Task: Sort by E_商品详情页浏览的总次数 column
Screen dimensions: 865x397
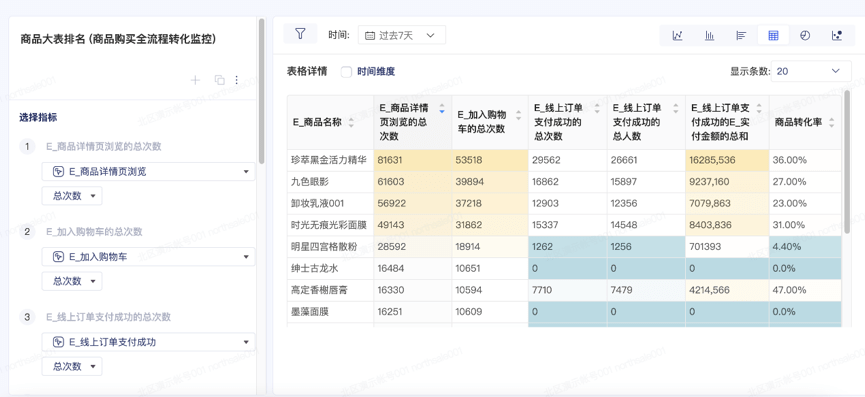Action: coord(441,108)
